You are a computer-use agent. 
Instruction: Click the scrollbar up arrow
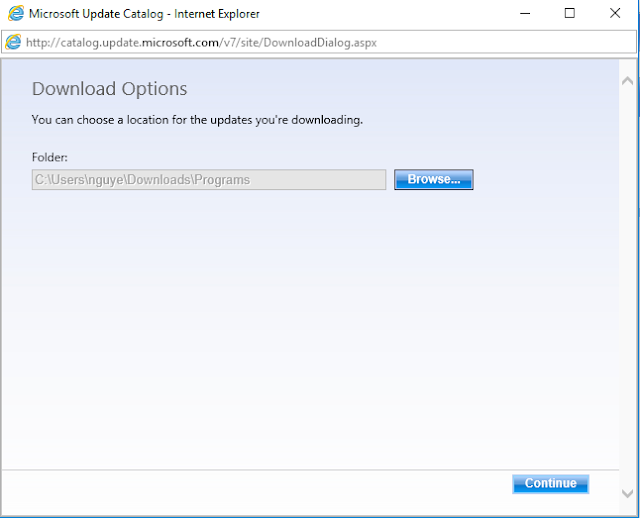(627, 81)
